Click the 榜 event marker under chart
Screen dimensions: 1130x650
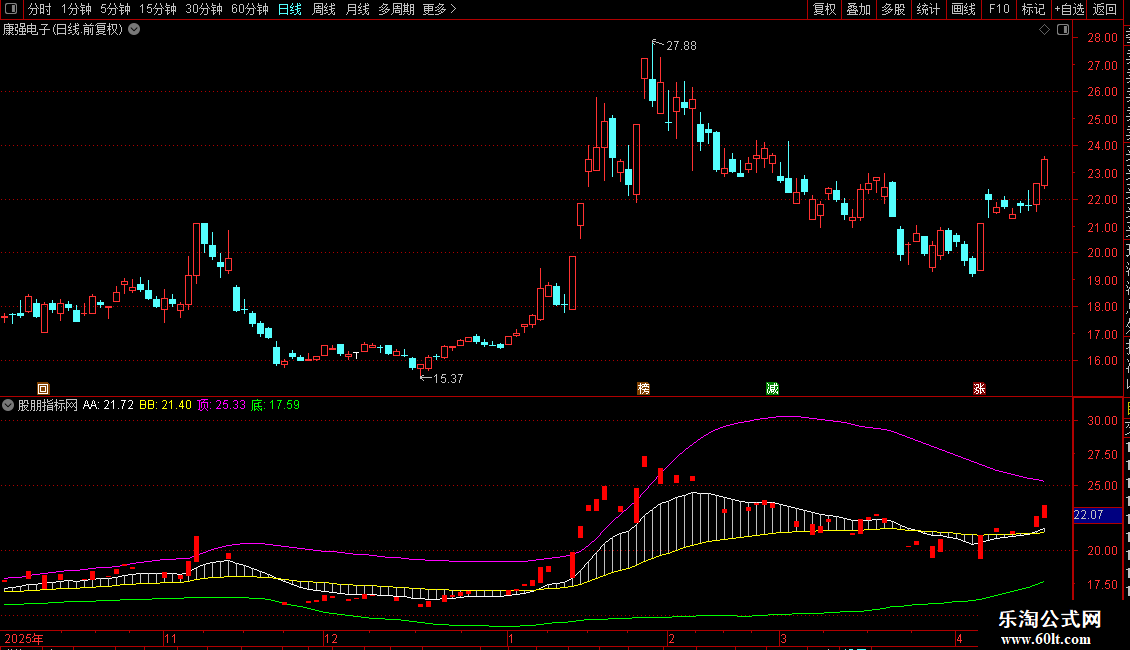tap(644, 388)
